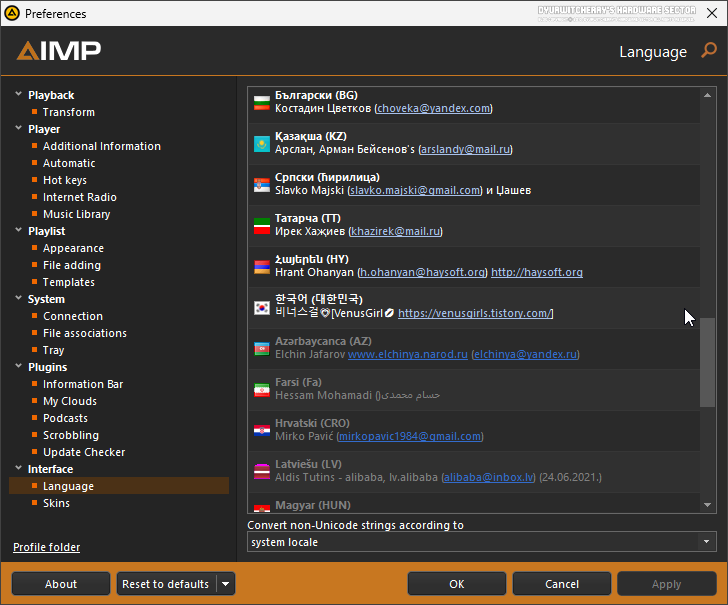Open the Reset to defaults dropdown arrow
Viewport: 728px width, 605px height.
[226, 584]
